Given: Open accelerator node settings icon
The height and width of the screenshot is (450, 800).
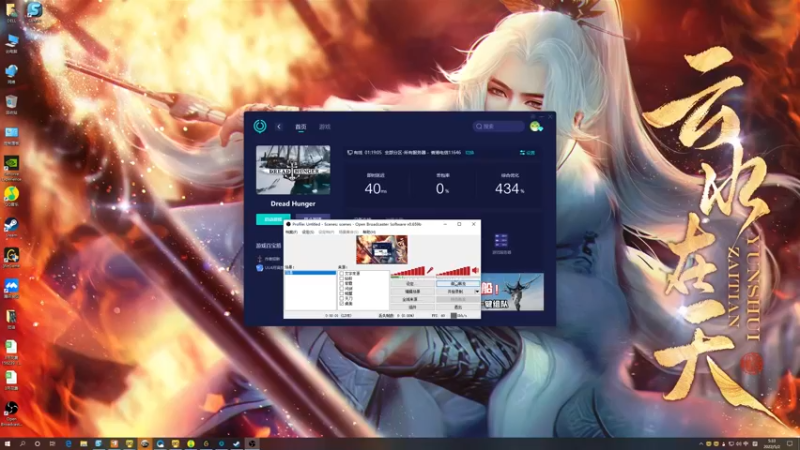Looking at the screenshot, I should click(x=527, y=153).
